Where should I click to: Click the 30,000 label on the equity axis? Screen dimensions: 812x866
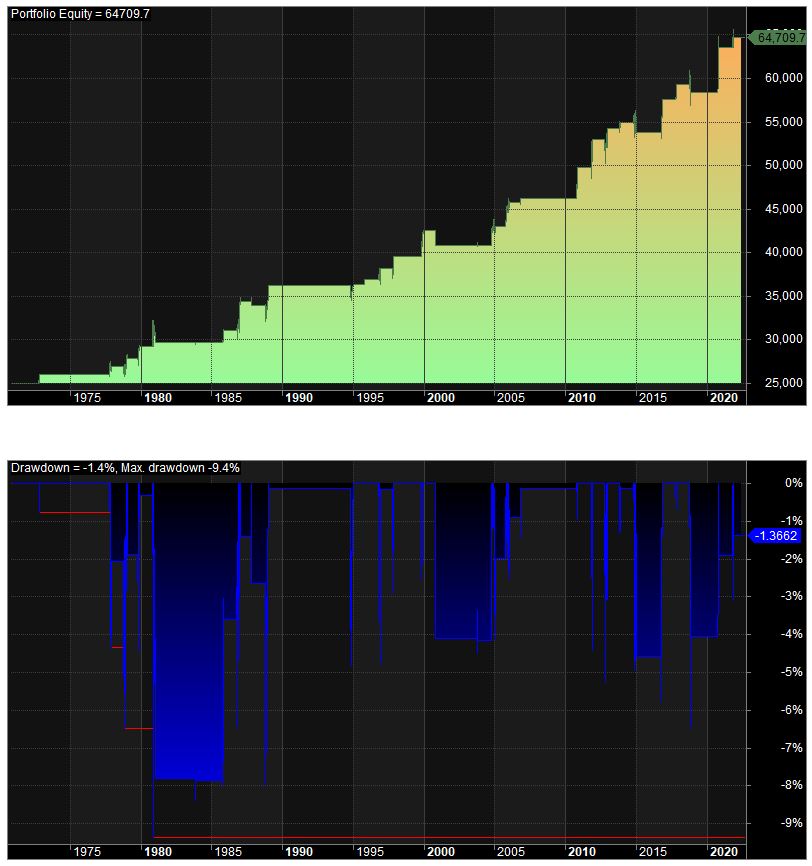[x=783, y=339]
